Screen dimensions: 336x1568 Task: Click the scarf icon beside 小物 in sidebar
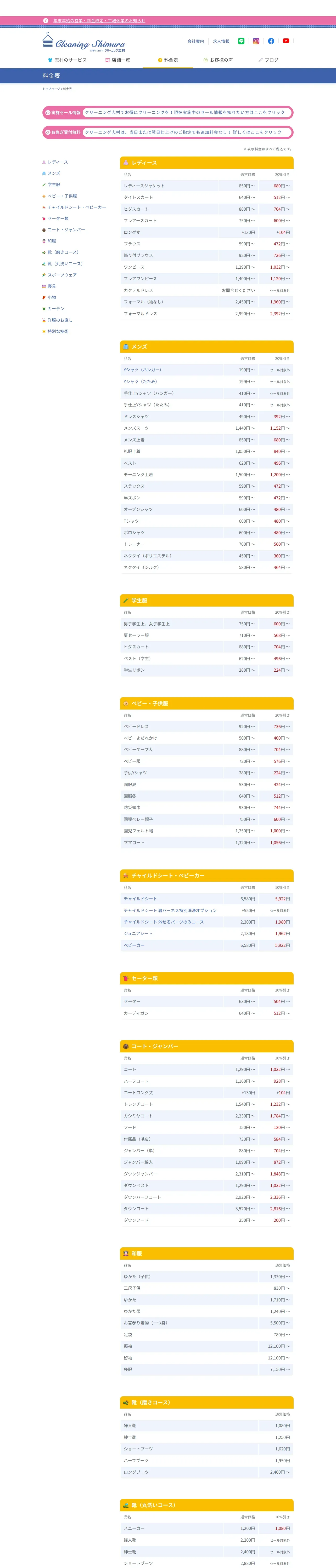tap(44, 298)
